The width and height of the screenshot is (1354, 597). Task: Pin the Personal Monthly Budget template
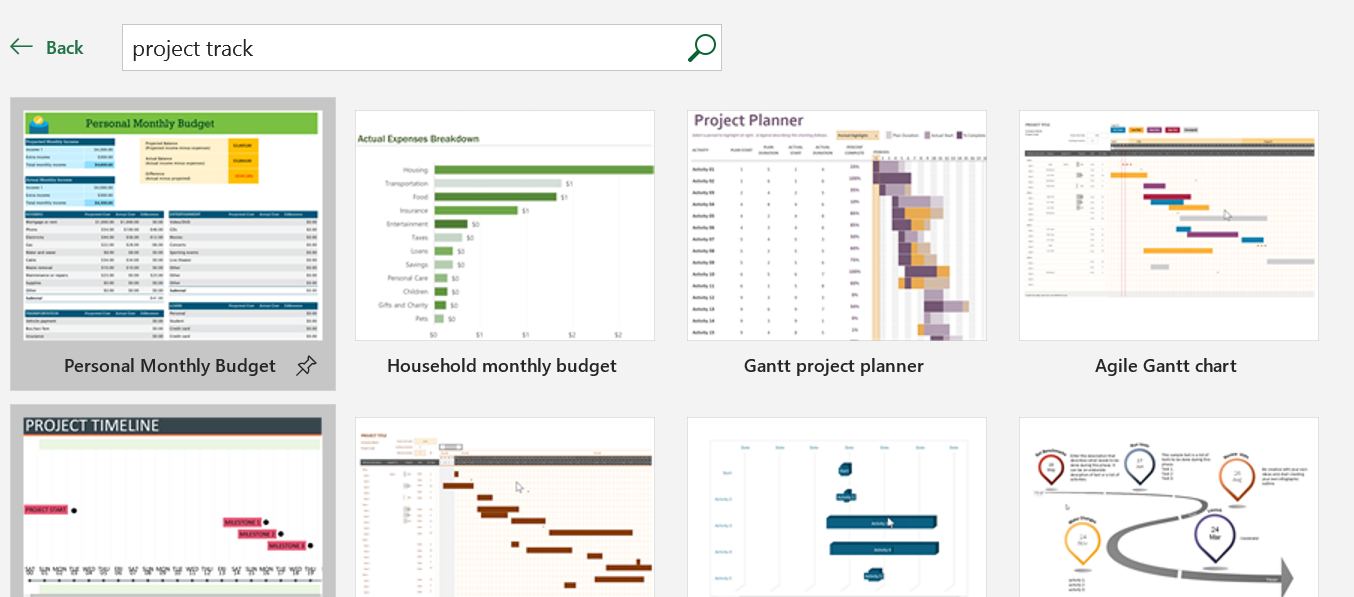[306, 367]
